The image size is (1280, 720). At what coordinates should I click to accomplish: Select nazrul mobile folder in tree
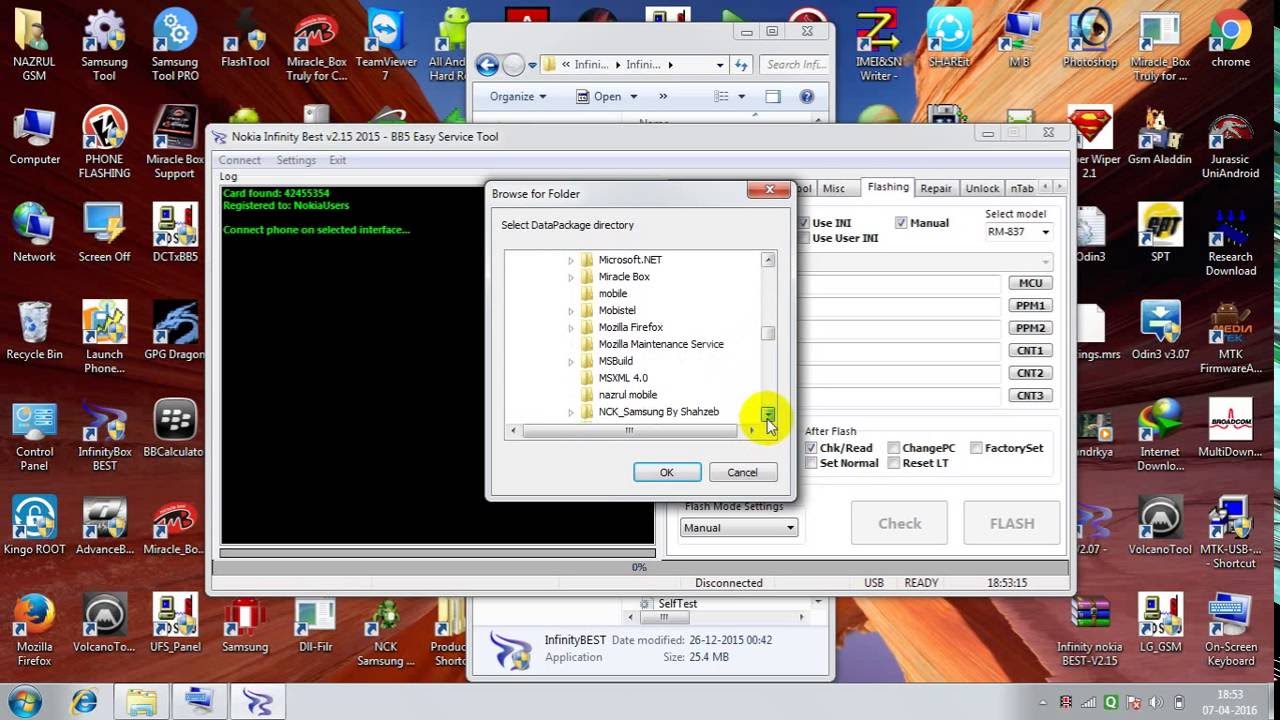pyautogui.click(x=627, y=395)
